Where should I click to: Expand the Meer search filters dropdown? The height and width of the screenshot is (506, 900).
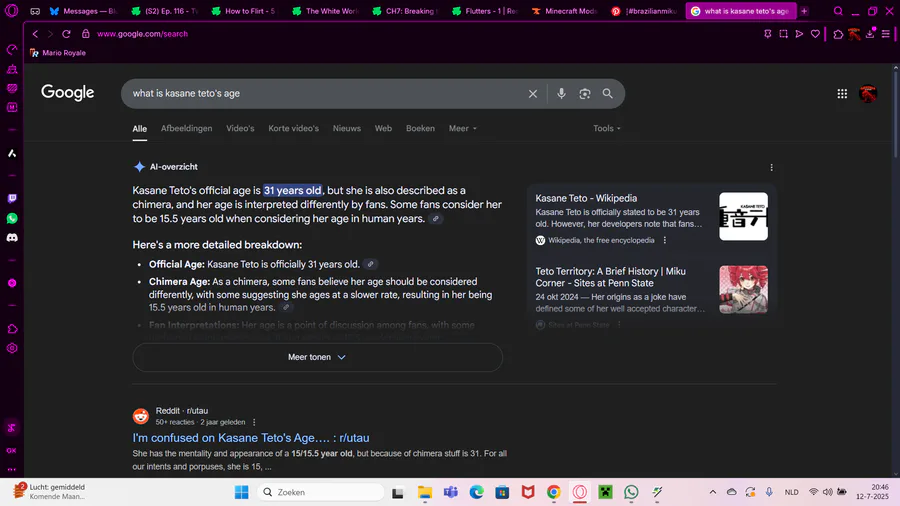tap(463, 129)
